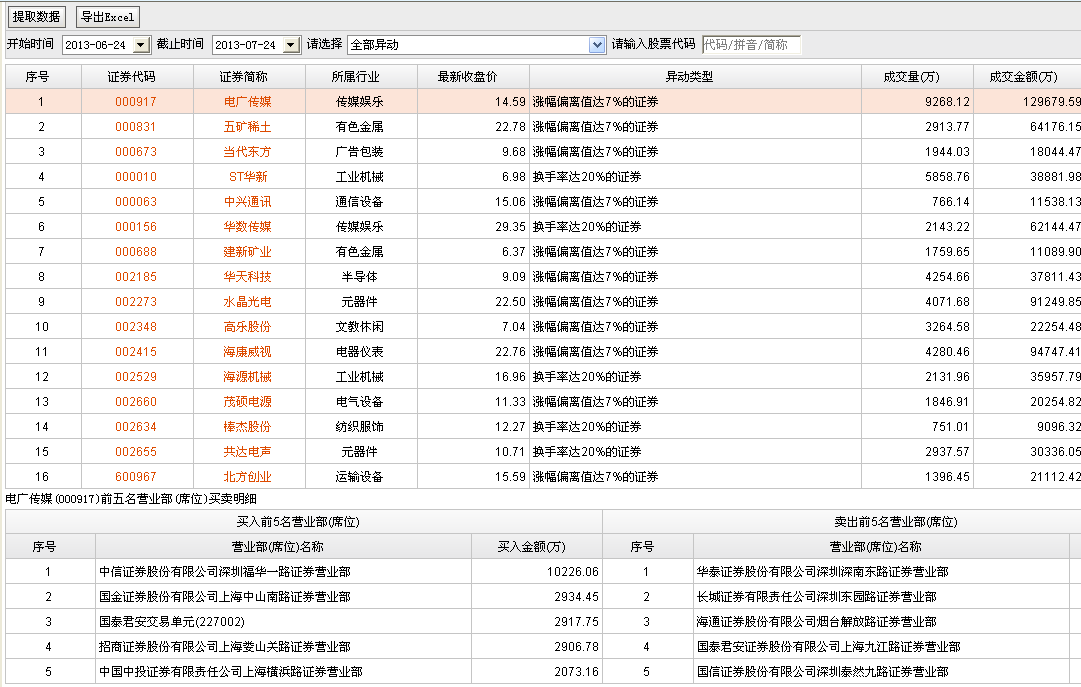Open the 海康威视 stock link
Image resolution: width=1081 pixels, height=687 pixels.
click(x=247, y=352)
